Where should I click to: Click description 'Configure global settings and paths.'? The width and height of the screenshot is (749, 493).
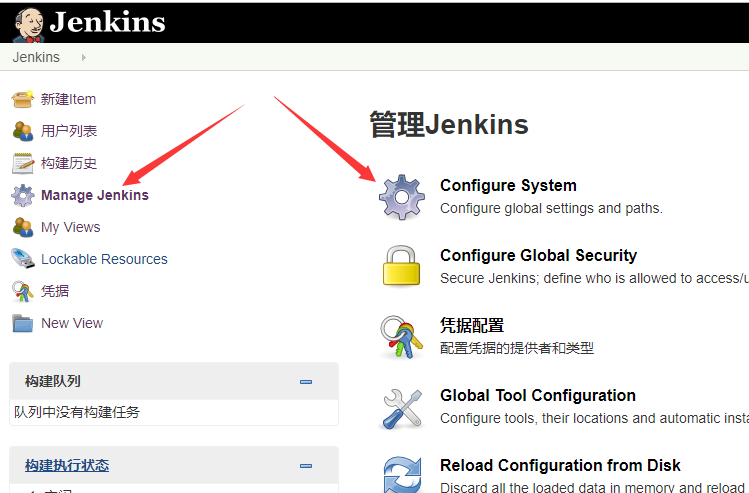(551, 208)
